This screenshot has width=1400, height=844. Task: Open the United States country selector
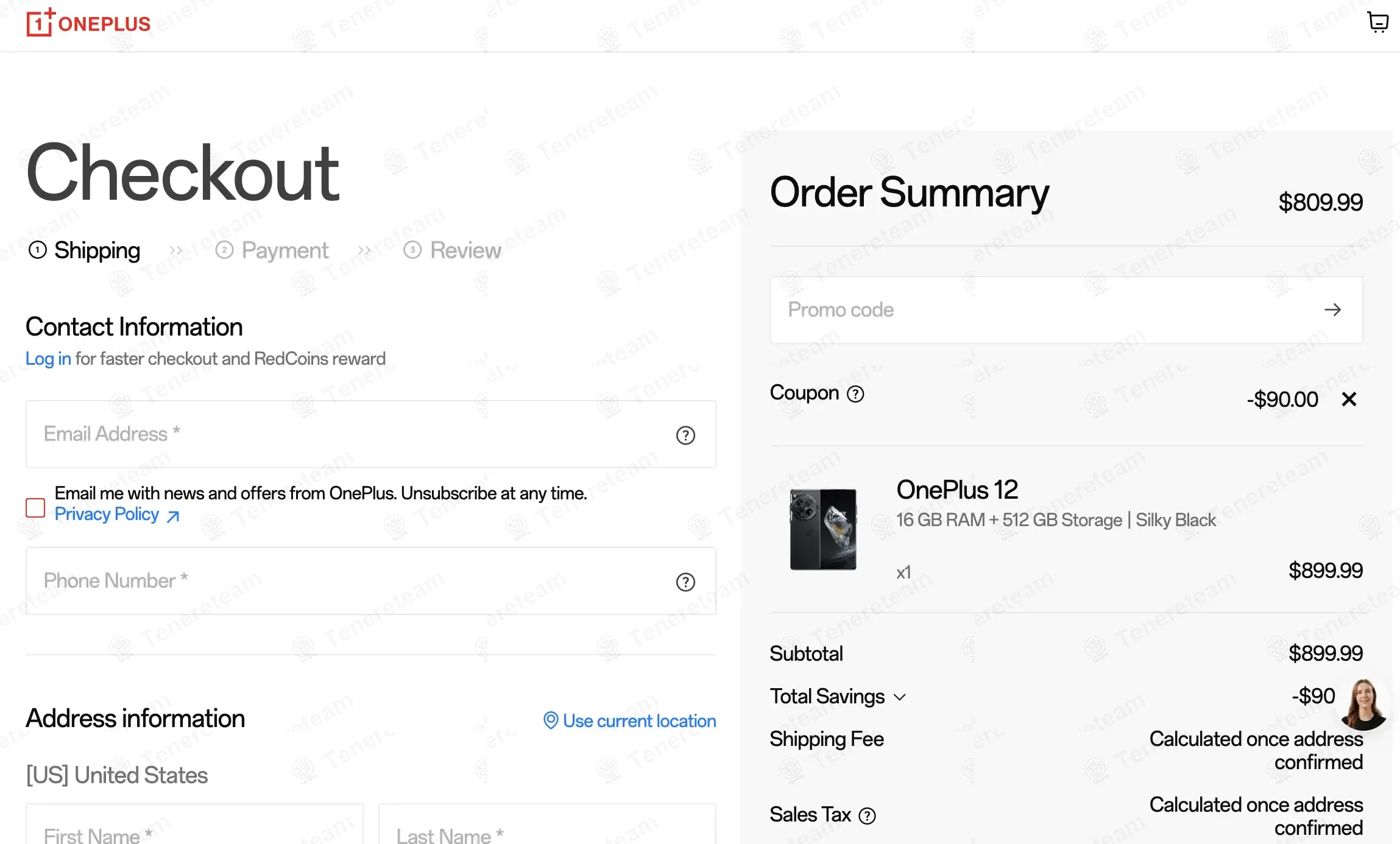point(117,775)
